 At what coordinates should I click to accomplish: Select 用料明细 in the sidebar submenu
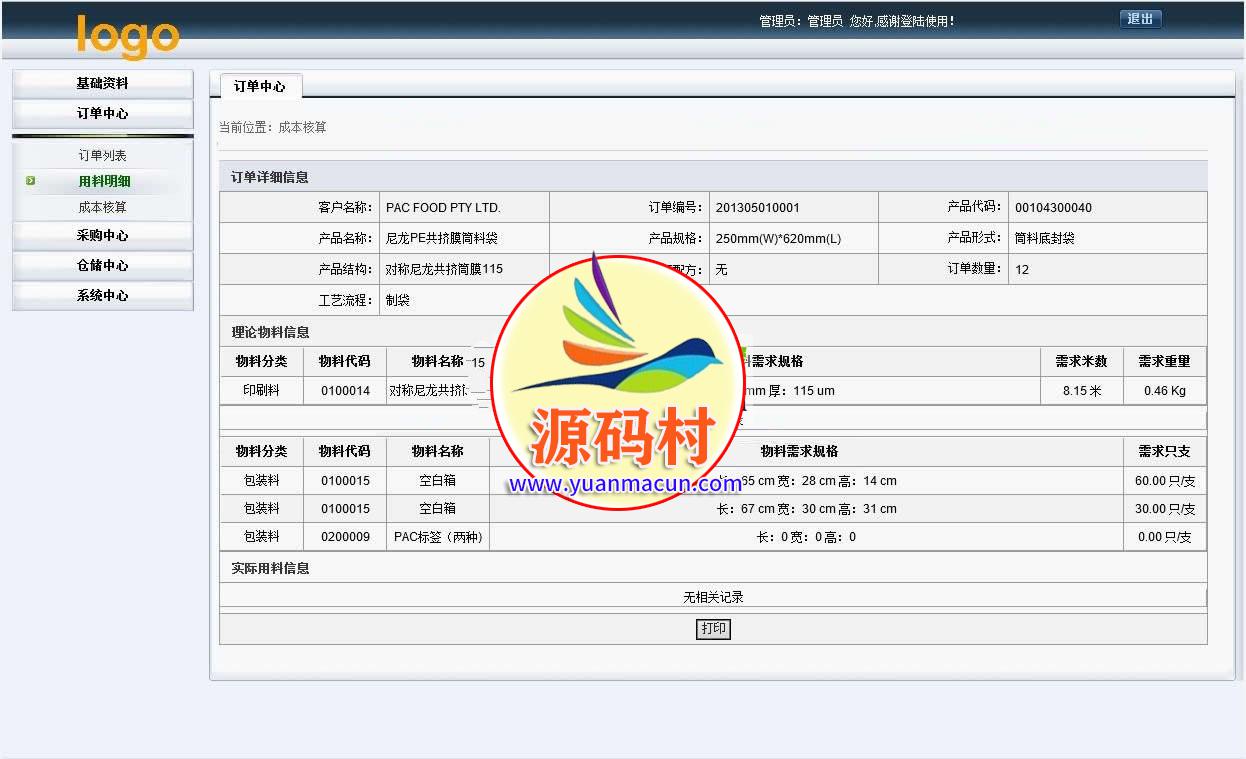(105, 182)
